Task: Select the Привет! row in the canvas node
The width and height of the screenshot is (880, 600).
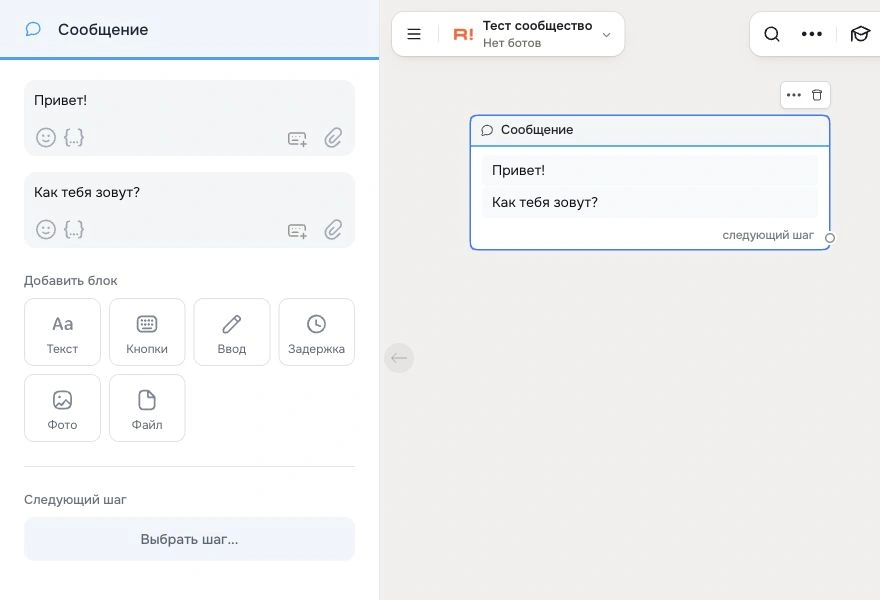Action: 650,170
